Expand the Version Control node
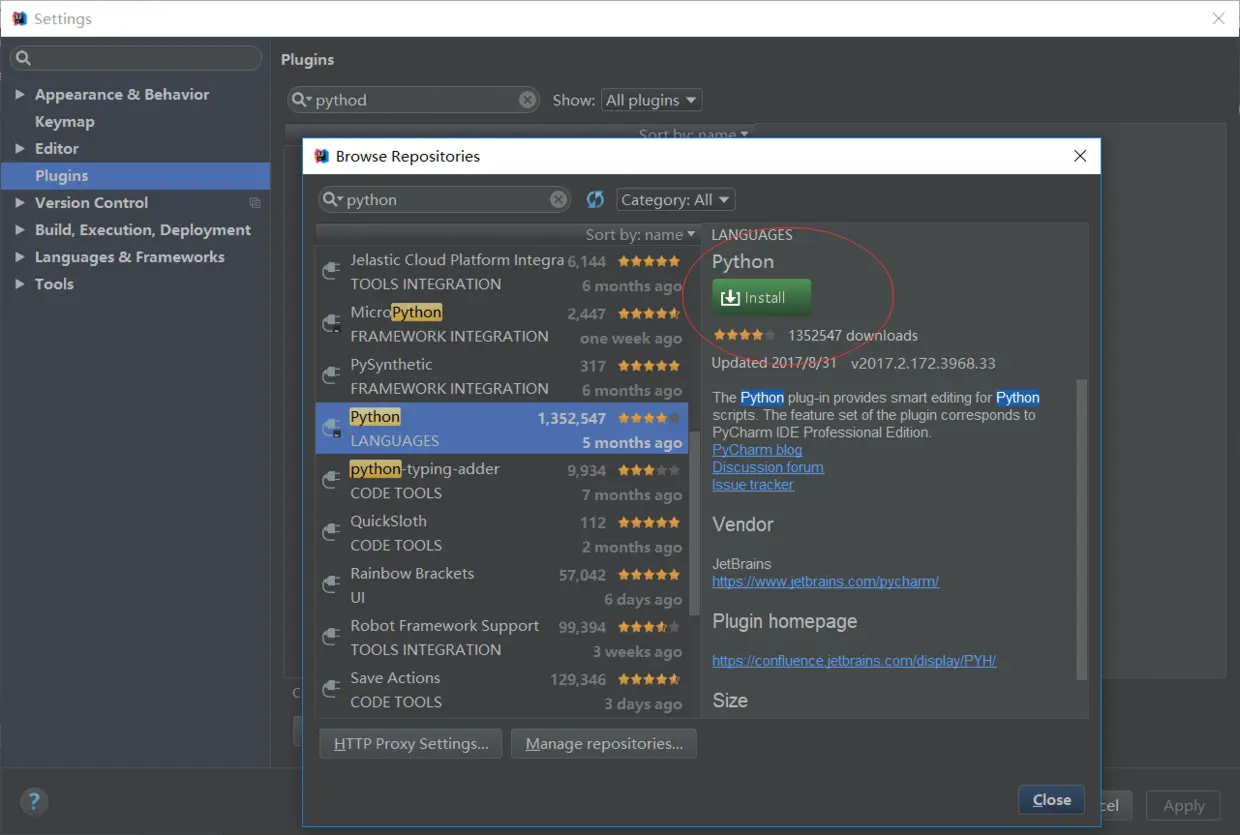 coord(19,202)
